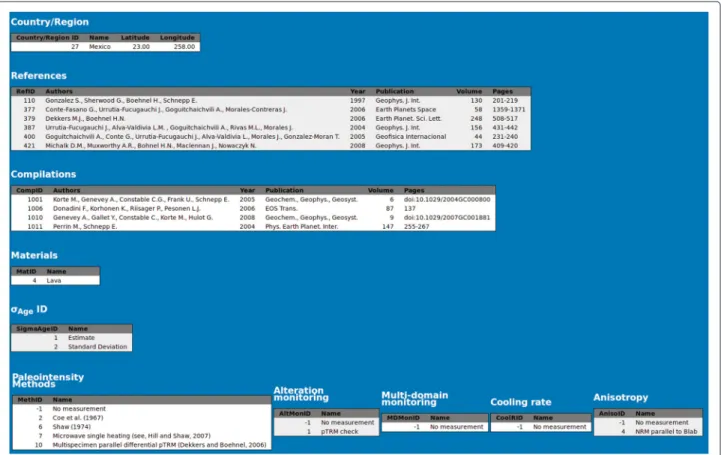Select NRM parallel to Blab row
The image size is (721, 455).
coord(648,432)
